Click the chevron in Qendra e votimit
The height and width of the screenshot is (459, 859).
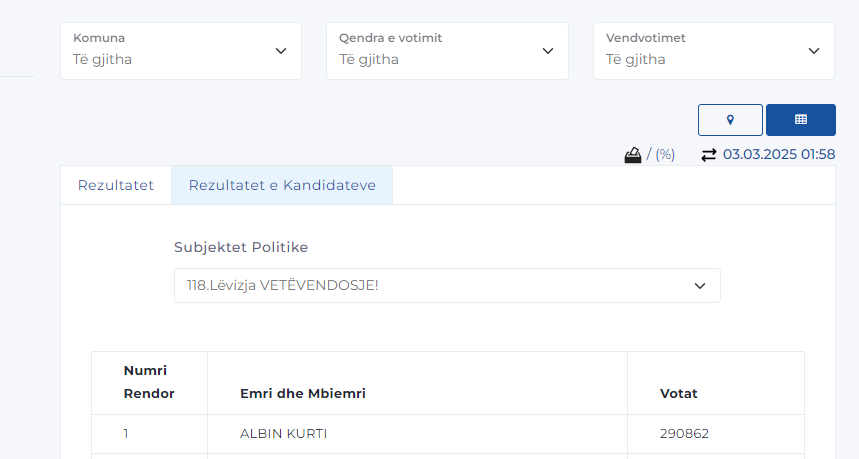548,51
